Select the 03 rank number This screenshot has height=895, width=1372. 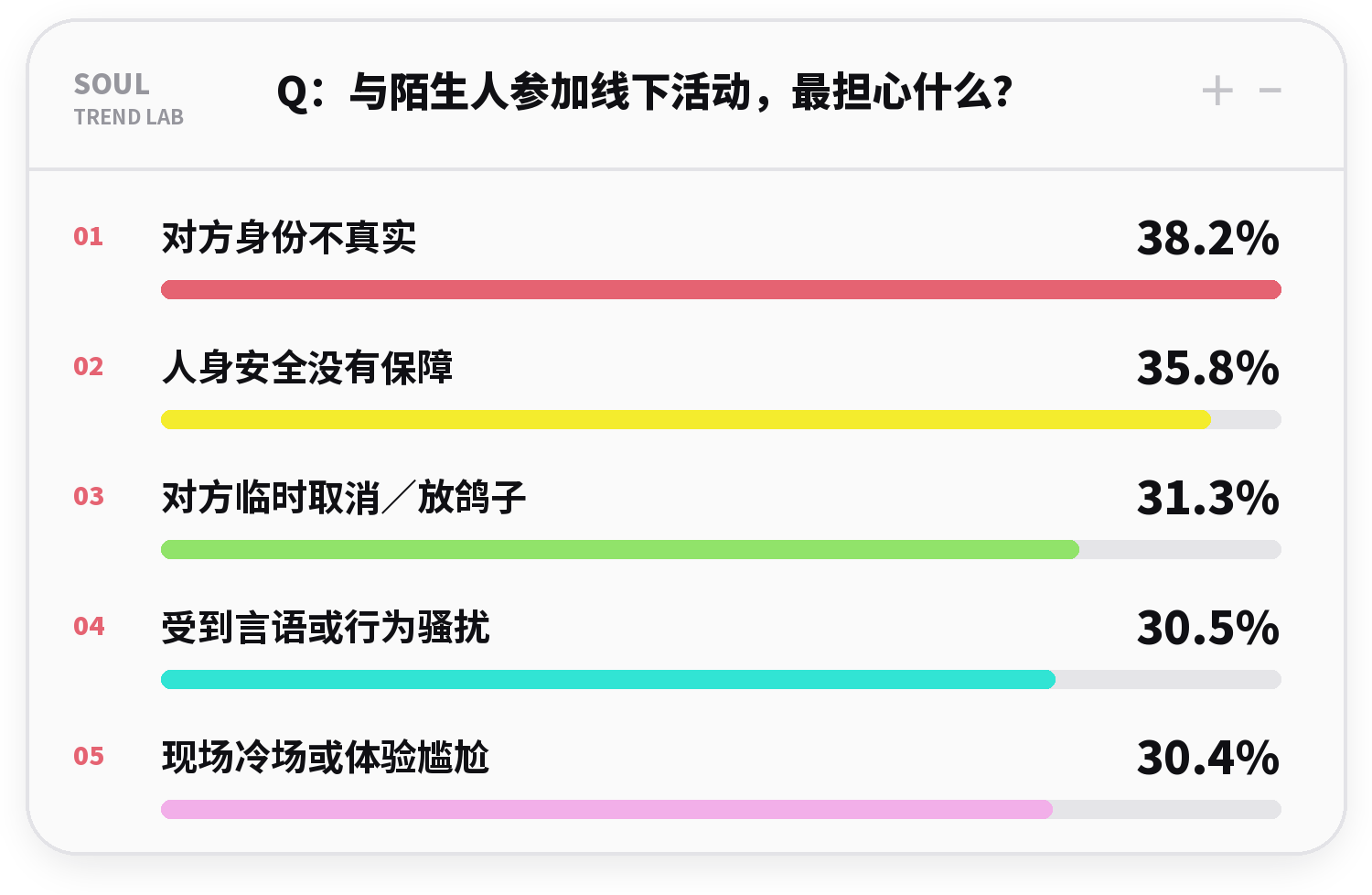89,496
